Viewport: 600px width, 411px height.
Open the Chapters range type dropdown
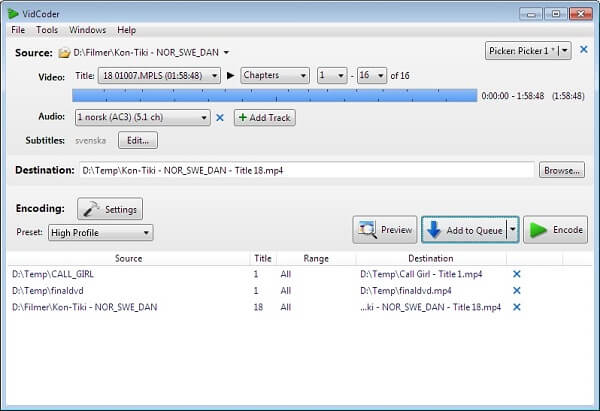[x=275, y=75]
